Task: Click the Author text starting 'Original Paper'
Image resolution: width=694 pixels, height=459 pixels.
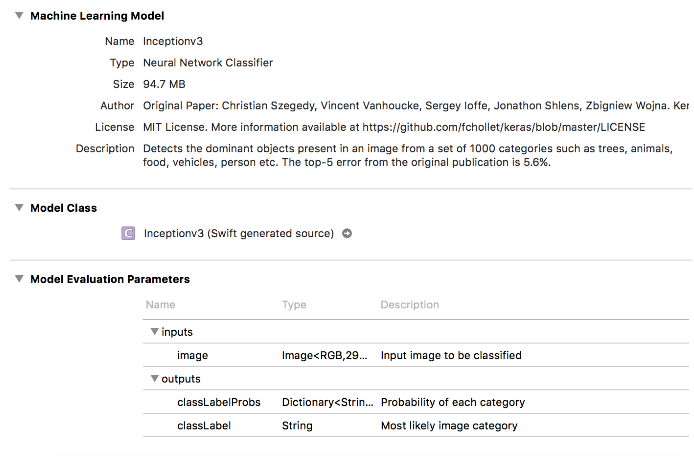Action: pyautogui.click(x=416, y=106)
